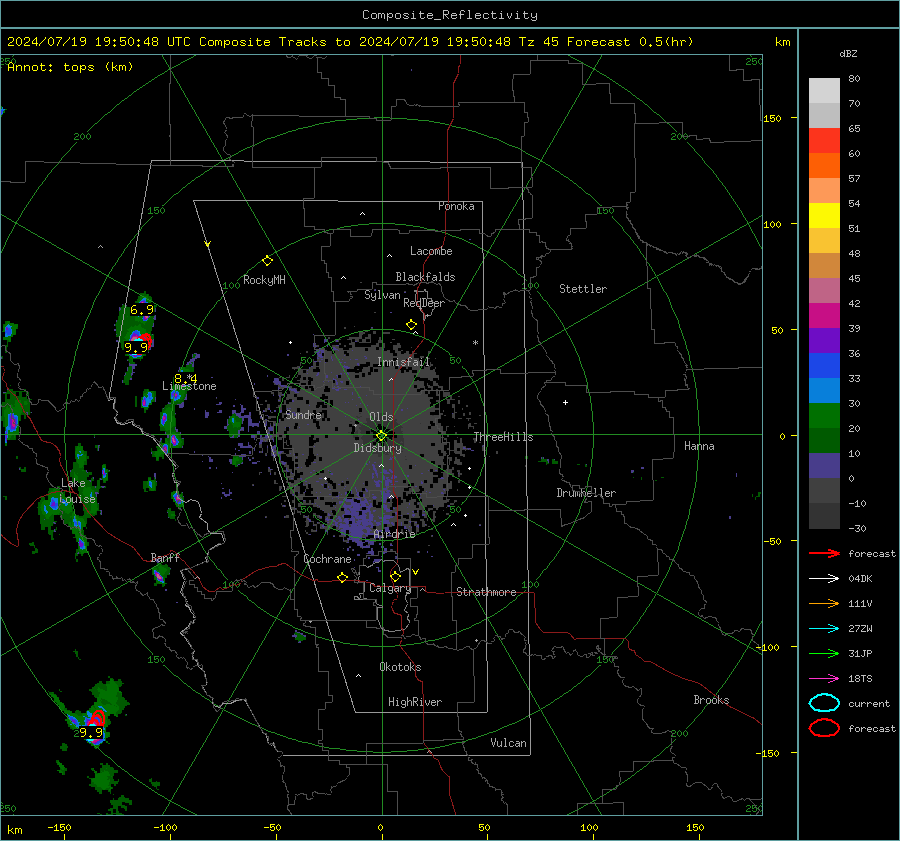This screenshot has width=900, height=841.
Task: Click the Sylvan town label
Action: coord(382,295)
